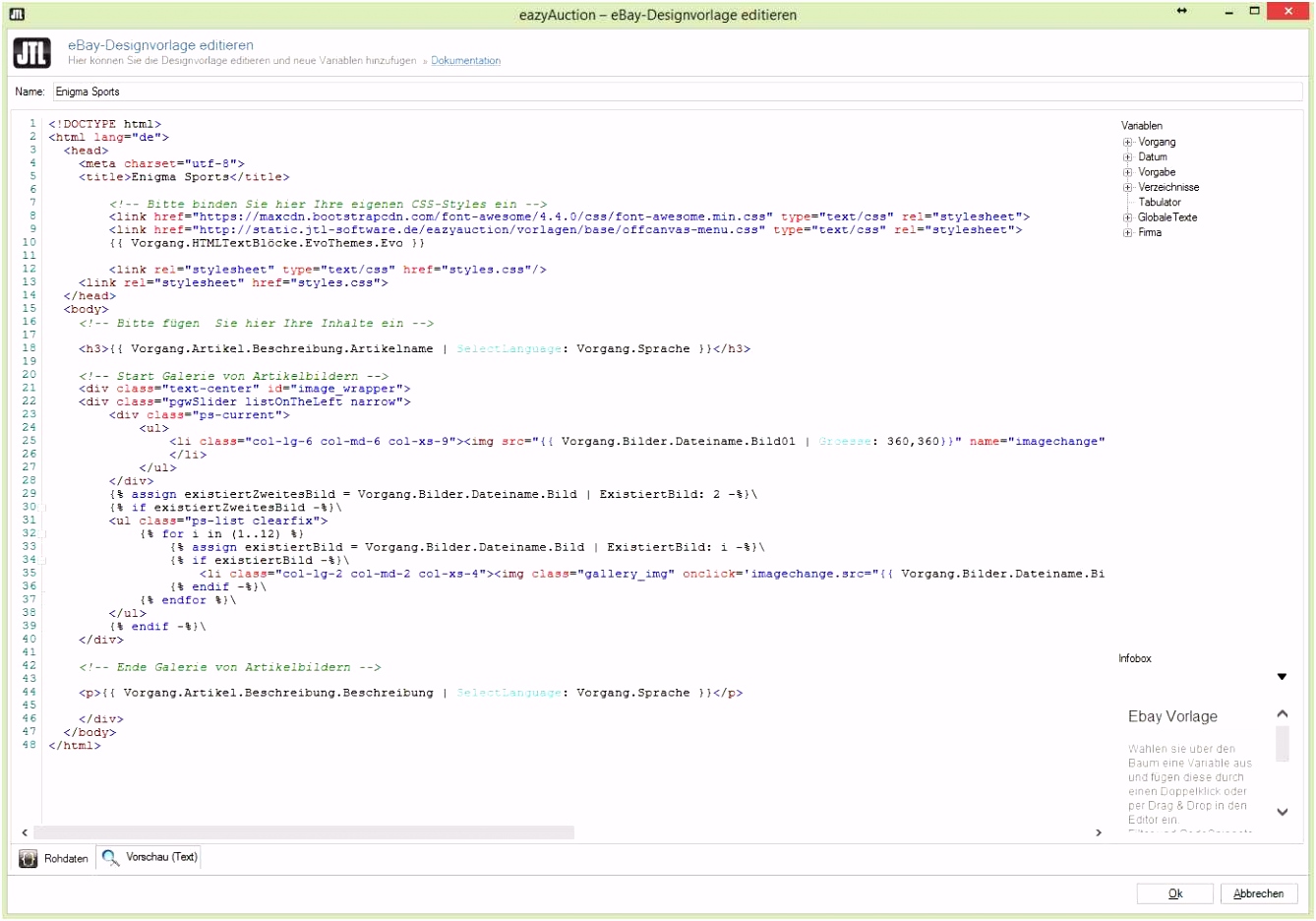Click the '<meta charset="utf-8">' line
This screenshot has width=1316, height=921.
click(x=161, y=163)
